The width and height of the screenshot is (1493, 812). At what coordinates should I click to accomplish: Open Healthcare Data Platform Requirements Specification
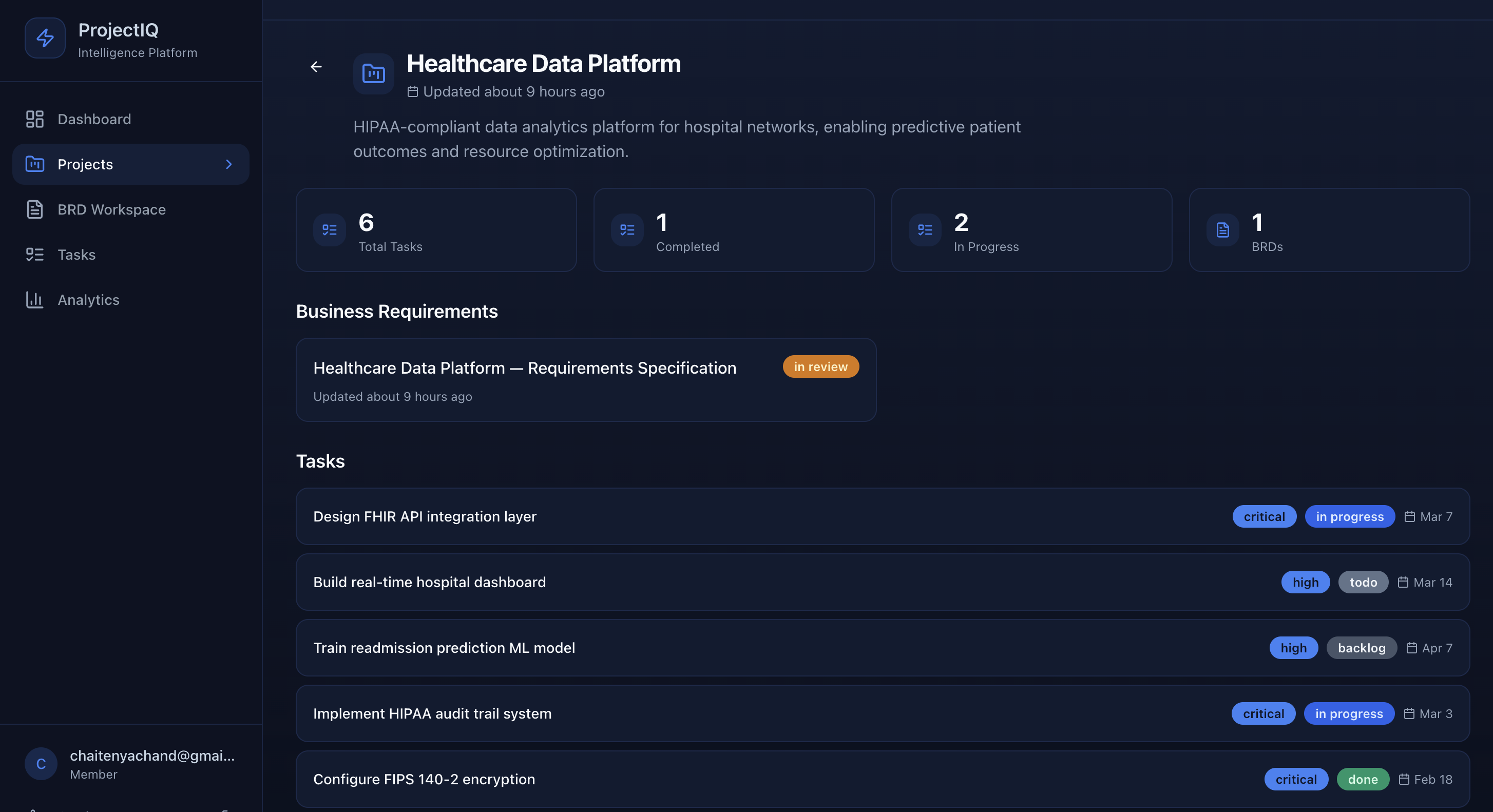(525, 368)
